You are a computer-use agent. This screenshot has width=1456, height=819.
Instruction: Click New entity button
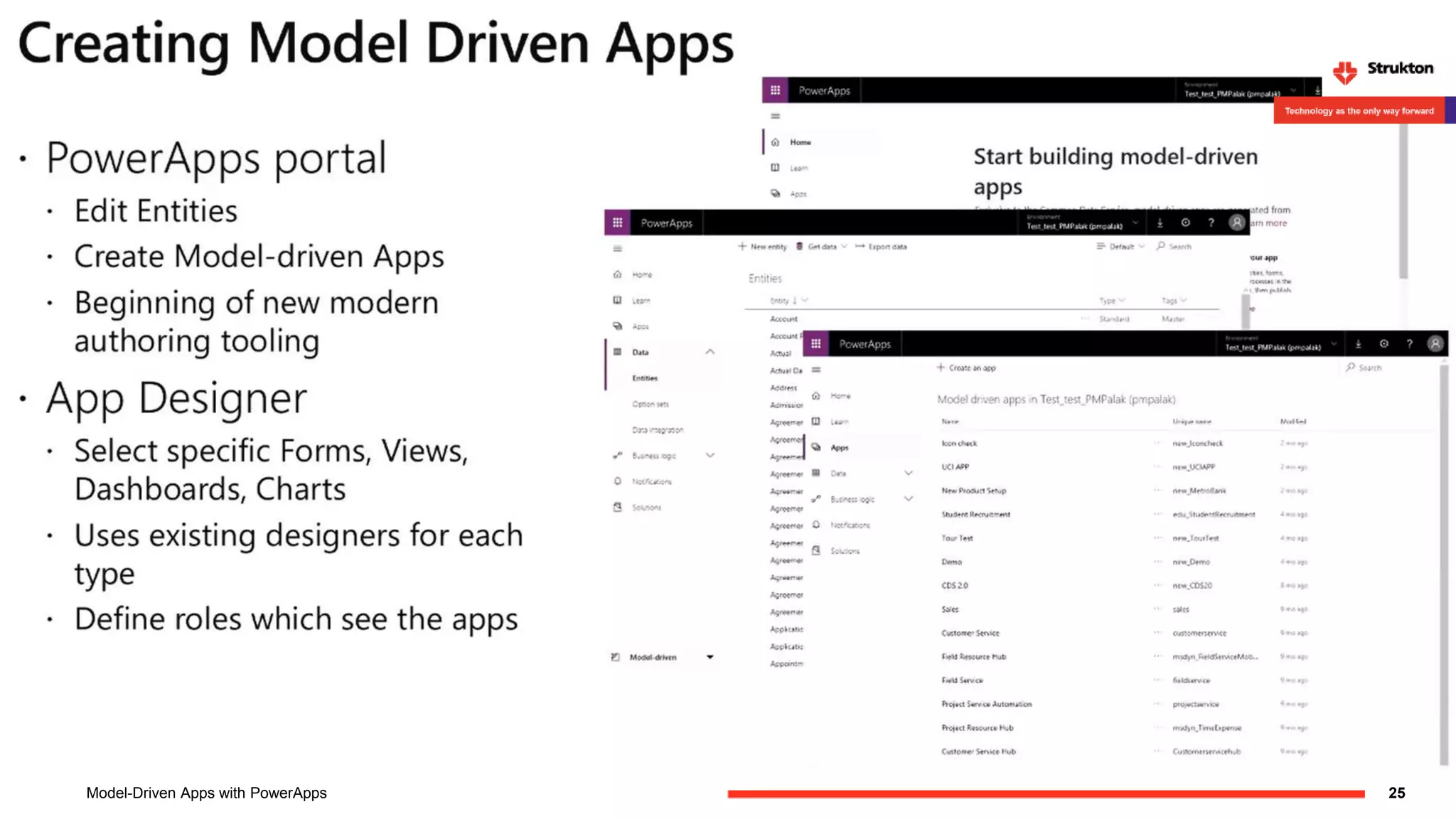point(762,247)
